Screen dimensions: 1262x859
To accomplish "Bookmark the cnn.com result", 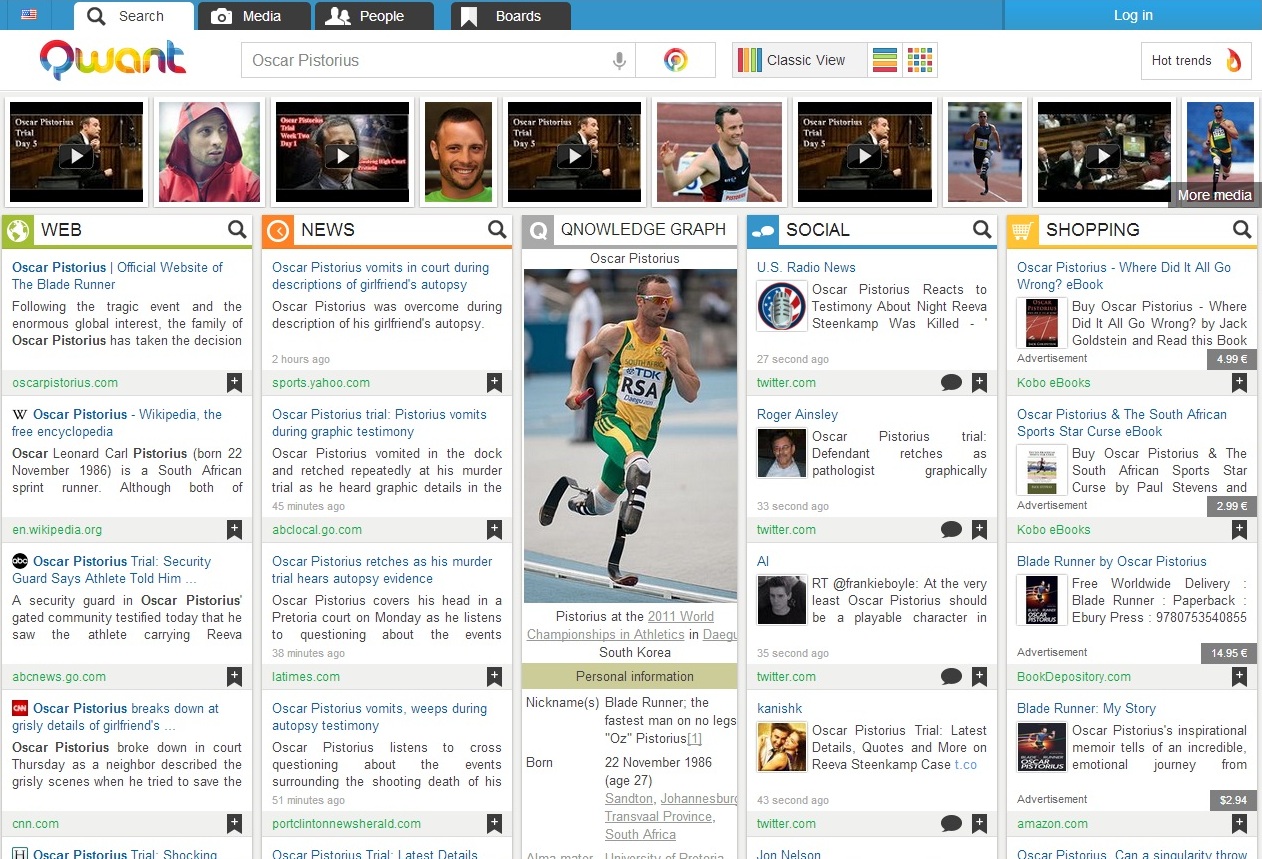I will tap(234, 823).
